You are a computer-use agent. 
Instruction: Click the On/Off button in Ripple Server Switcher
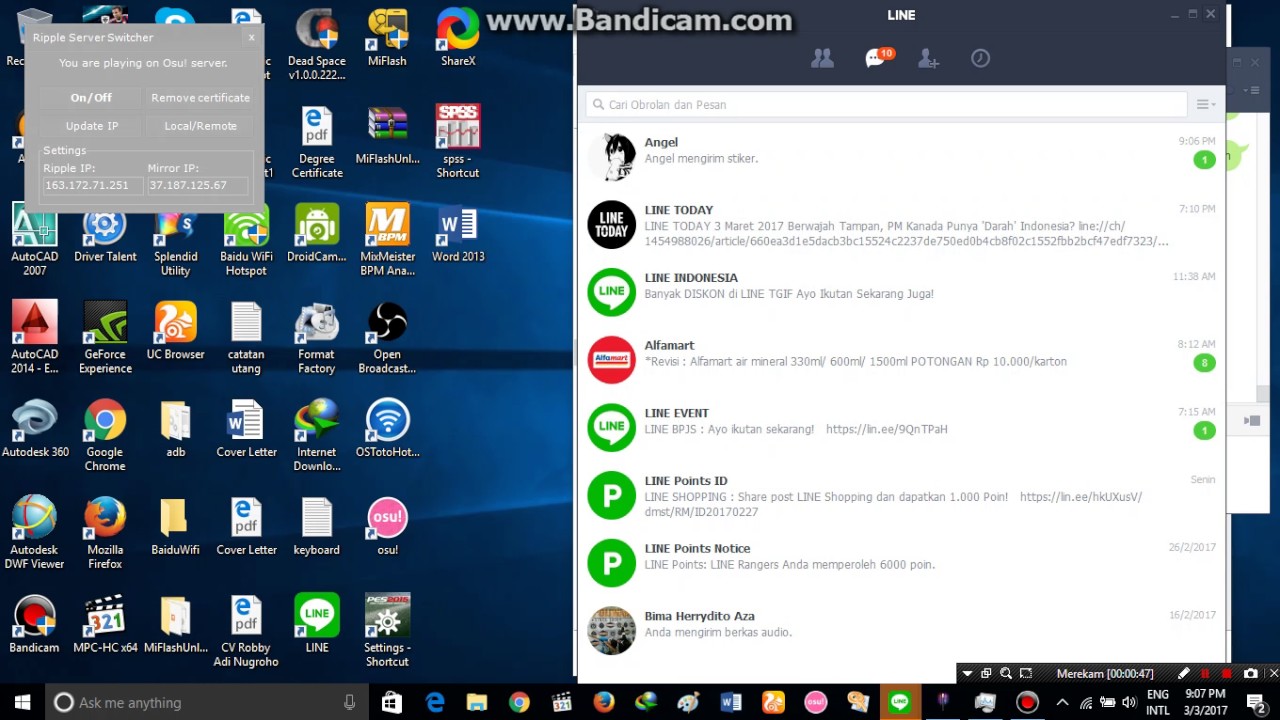[91, 98]
